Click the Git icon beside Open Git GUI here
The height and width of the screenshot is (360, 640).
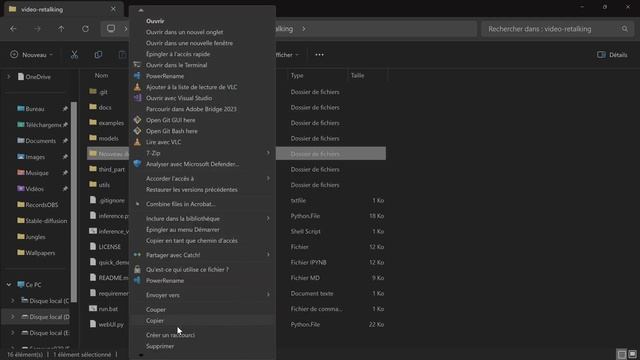coord(137,120)
